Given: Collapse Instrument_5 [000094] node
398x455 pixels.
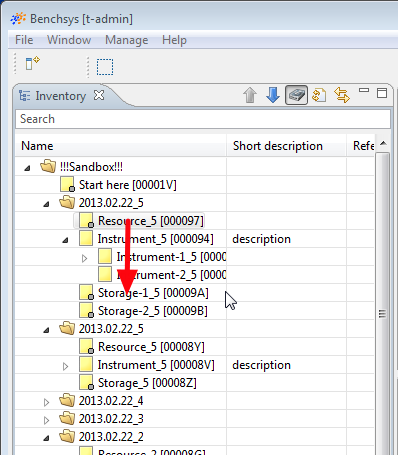Looking at the screenshot, I should coord(66,240).
